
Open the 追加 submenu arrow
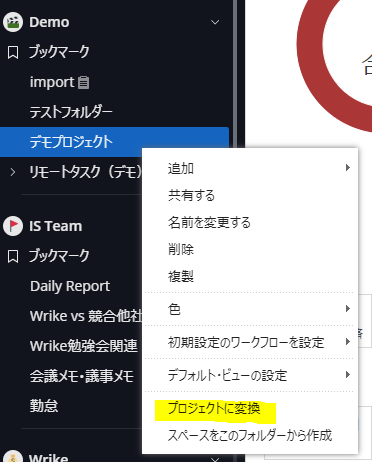[x=348, y=167]
